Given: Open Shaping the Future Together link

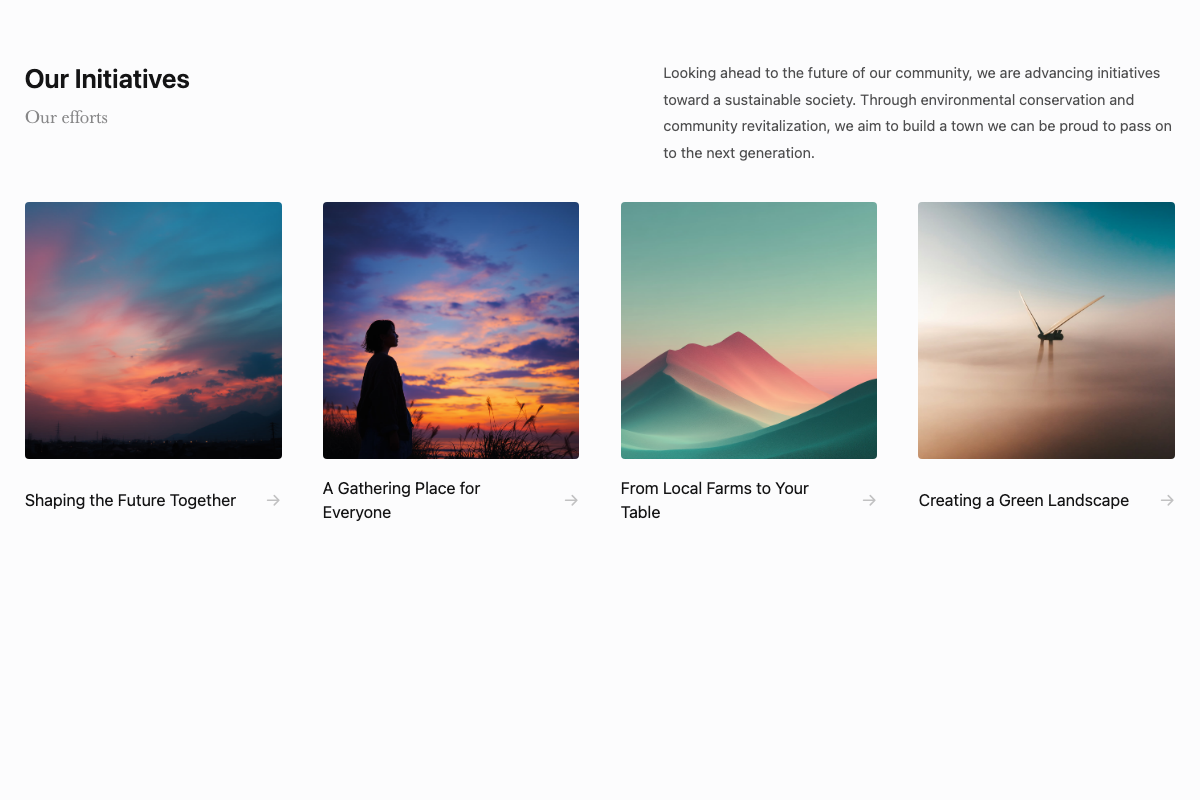Looking at the screenshot, I should pyautogui.click(x=130, y=500).
